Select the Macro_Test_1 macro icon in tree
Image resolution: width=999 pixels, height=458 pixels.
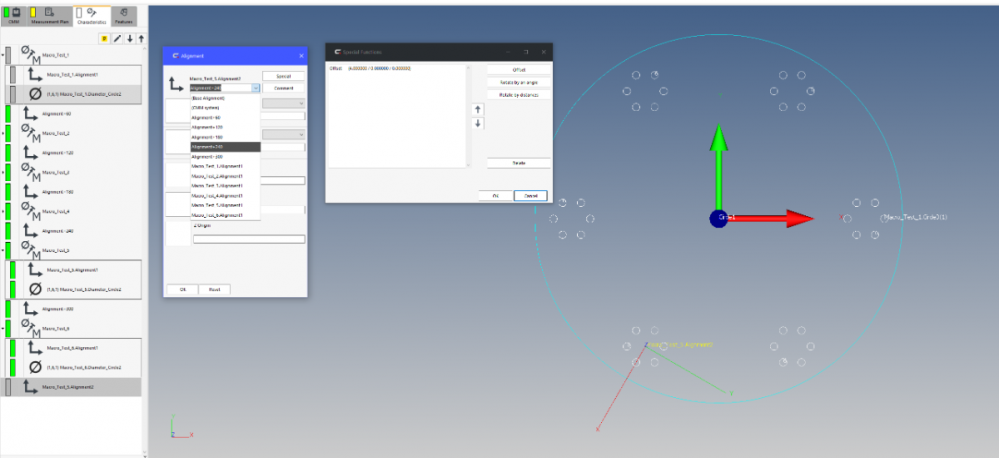point(30,55)
